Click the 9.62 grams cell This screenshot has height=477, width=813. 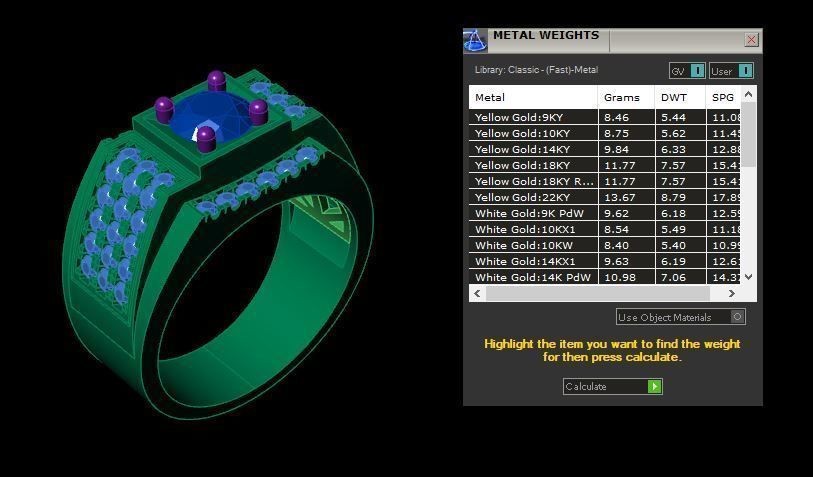tap(626, 214)
